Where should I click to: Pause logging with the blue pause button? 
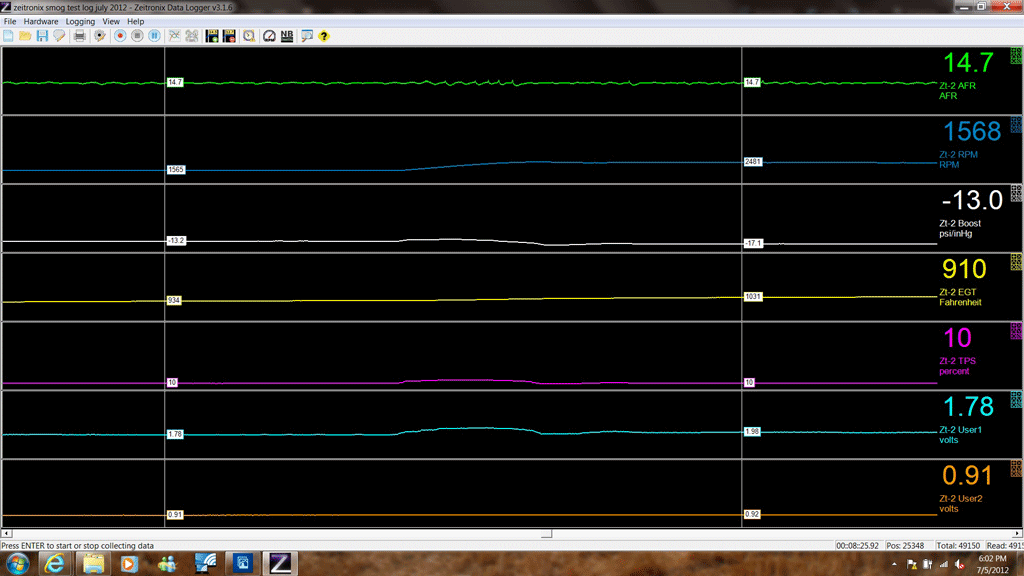154,36
